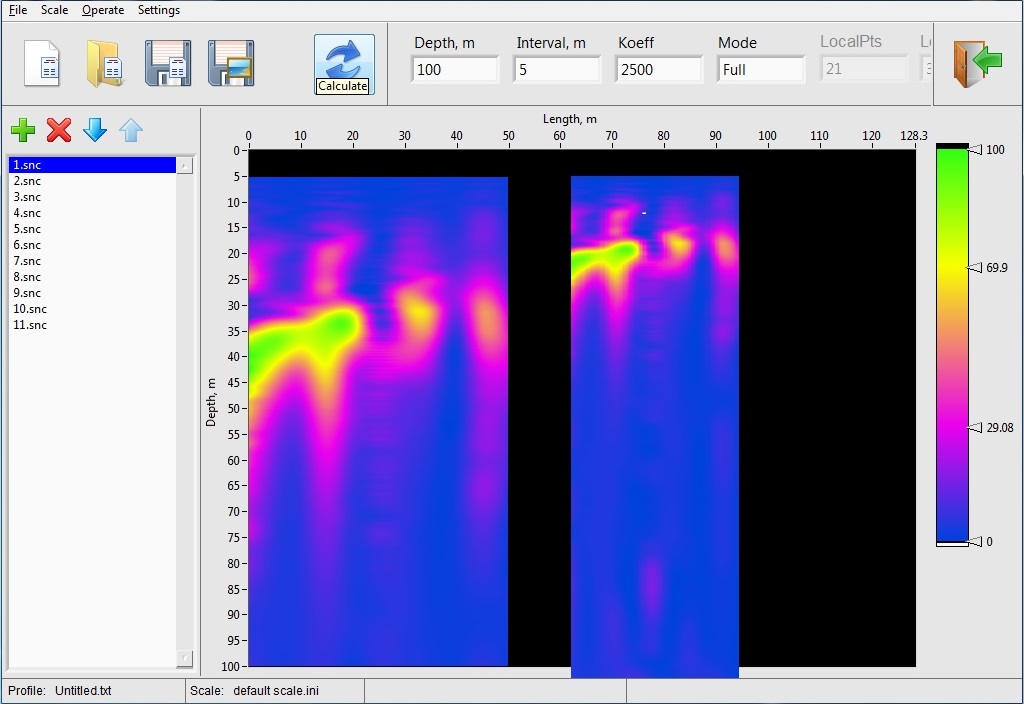Open the Mode dropdown showing Full
Viewport: 1024px width, 704px height.
[760, 69]
